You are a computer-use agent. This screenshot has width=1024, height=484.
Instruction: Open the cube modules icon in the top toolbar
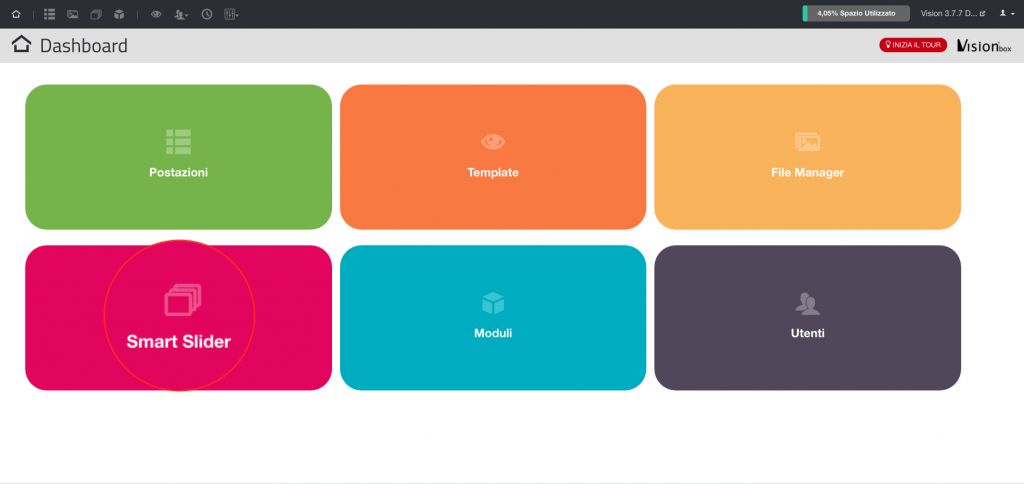click(x=119, y=14)
